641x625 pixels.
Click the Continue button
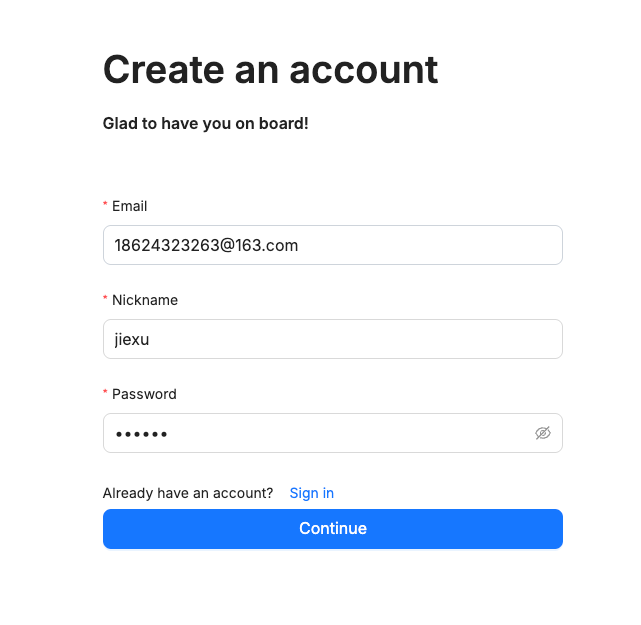(x=332, y=529)
